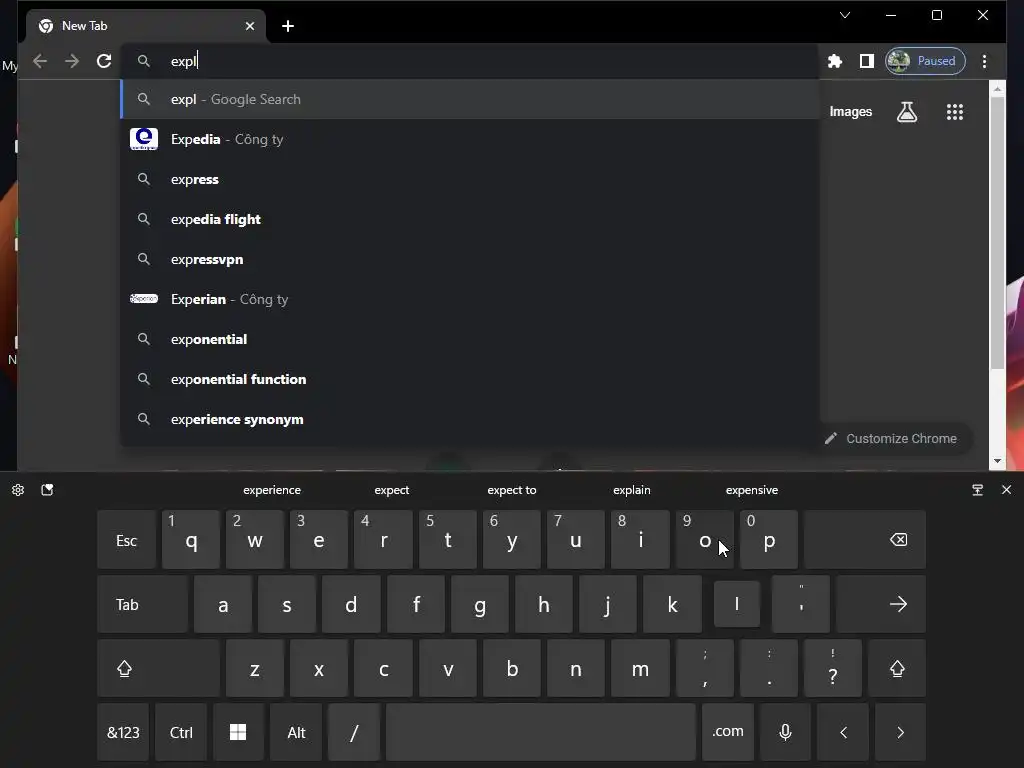Tap the apostrophe quote key
This screenshot has width=1024, height=768.
pos(801,604)
